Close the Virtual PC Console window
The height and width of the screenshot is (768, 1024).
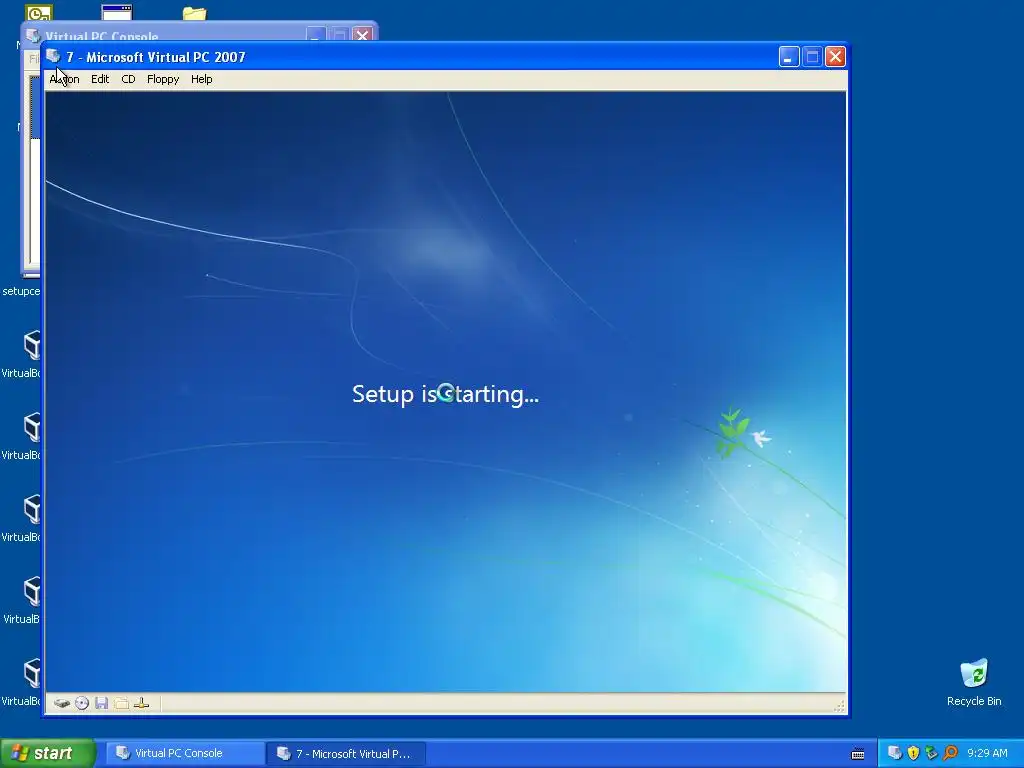pos(362,35)
